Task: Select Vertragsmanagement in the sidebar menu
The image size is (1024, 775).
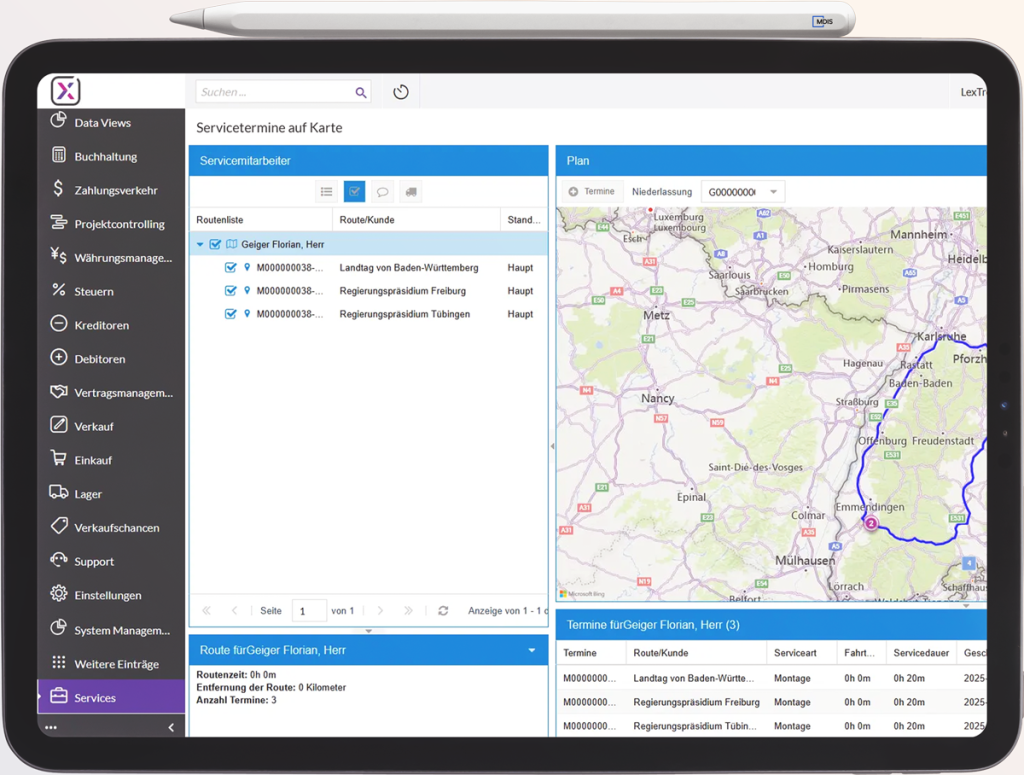Action: [x=123, y=393]
